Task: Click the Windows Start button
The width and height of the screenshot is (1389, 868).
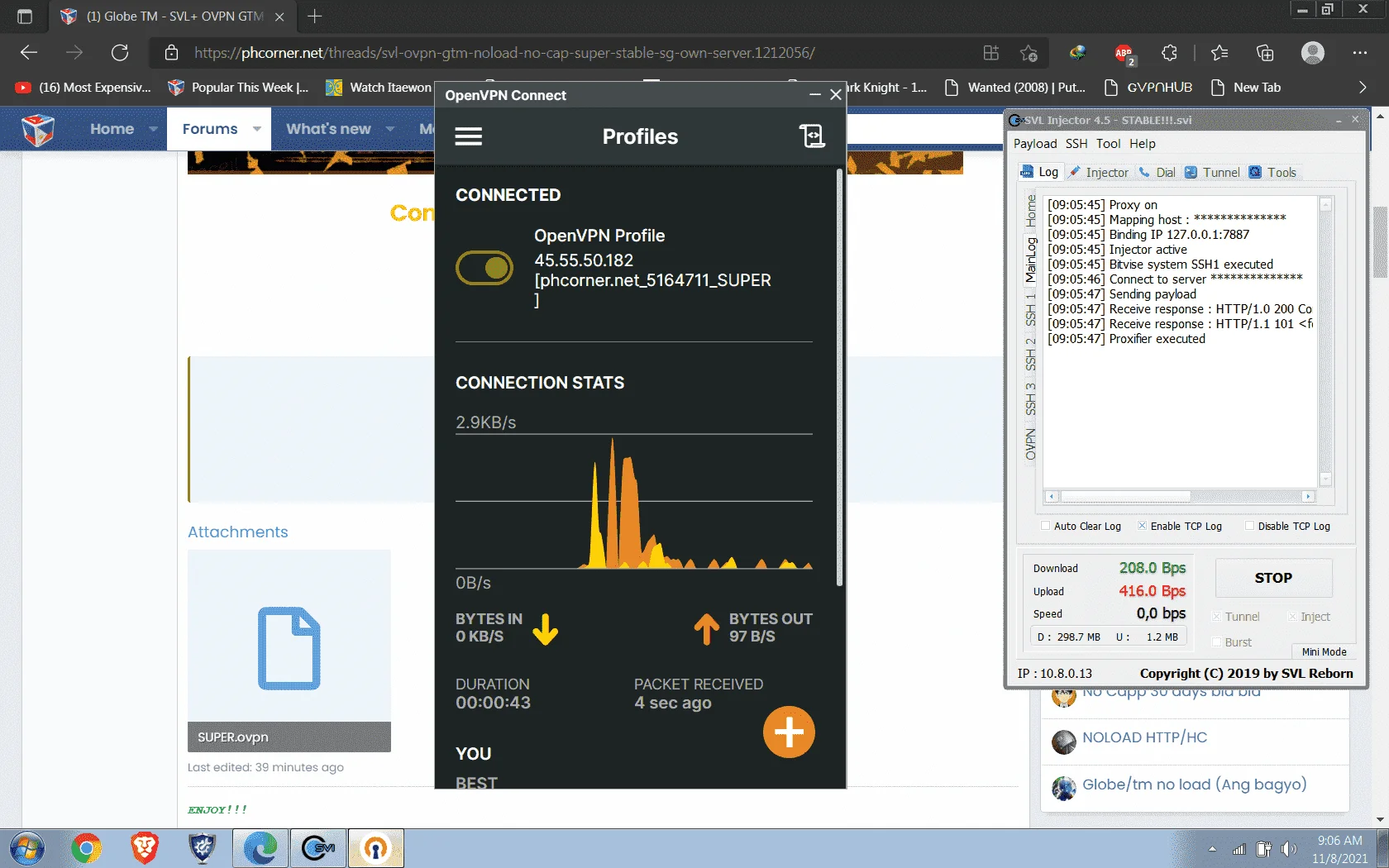Action: click(26, 849)
